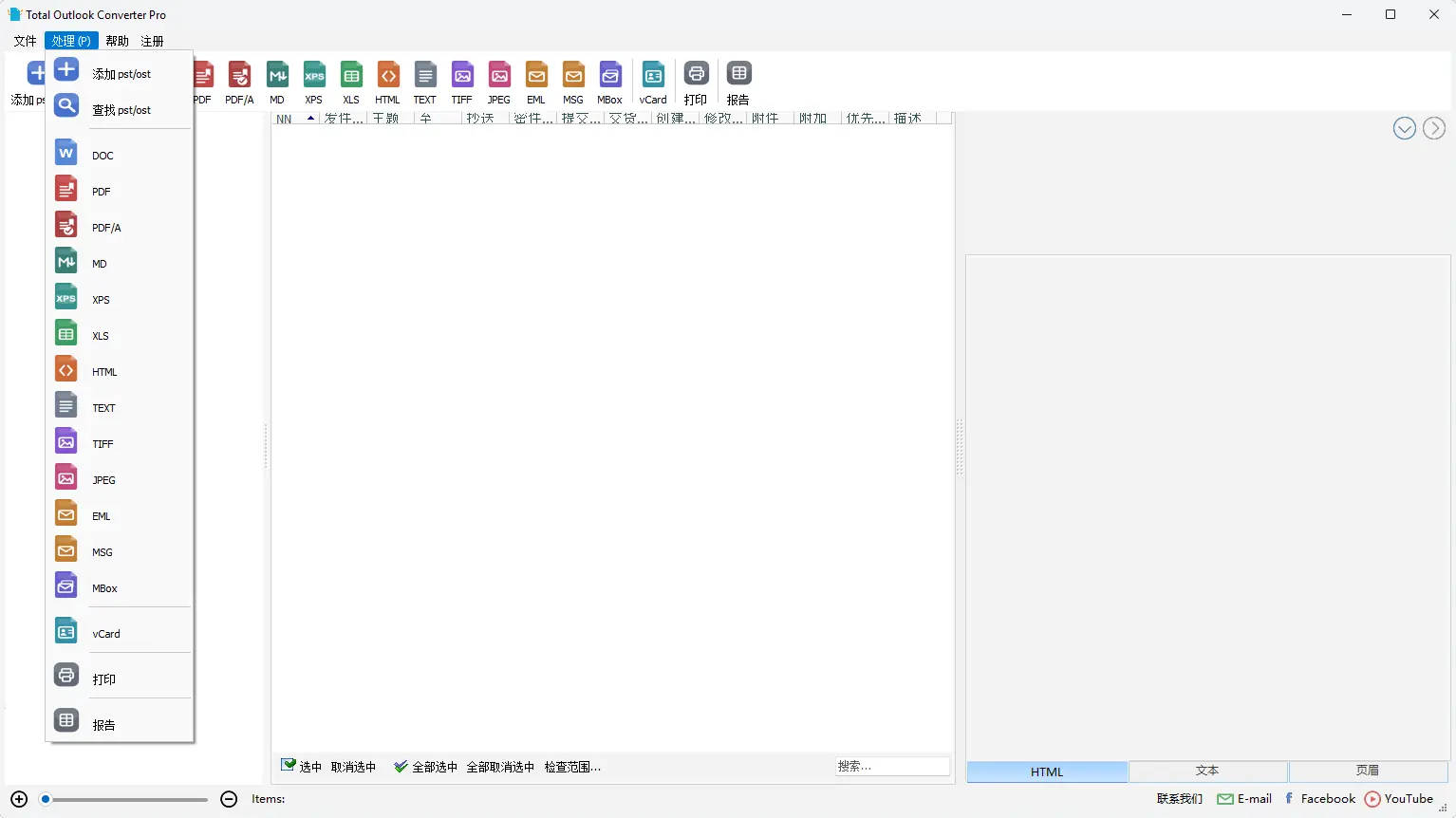
Task: Open 检查范围... option
Action: pos(572,767)
